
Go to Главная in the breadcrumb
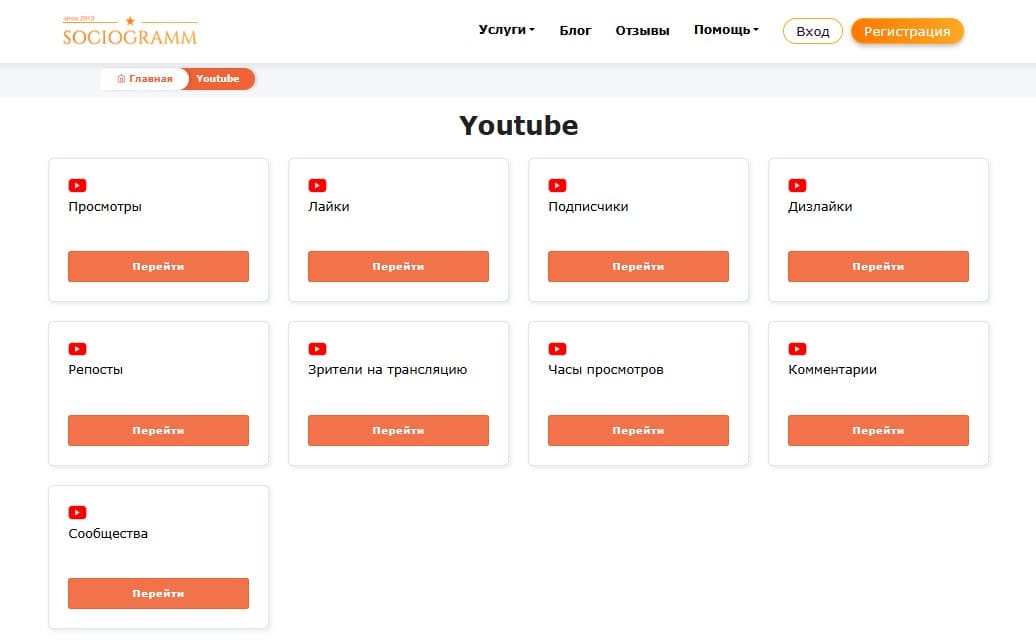pyautogui.click(x=145, y=79)
